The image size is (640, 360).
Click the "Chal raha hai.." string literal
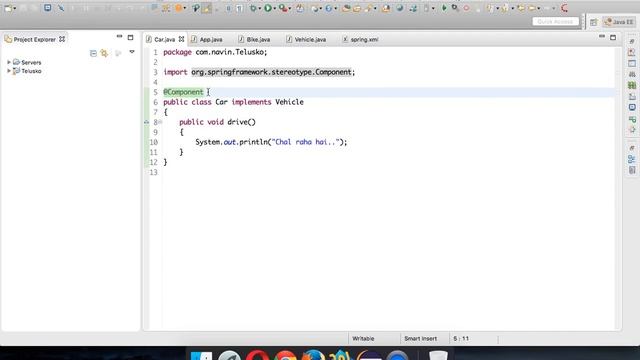tap(305, 142)
